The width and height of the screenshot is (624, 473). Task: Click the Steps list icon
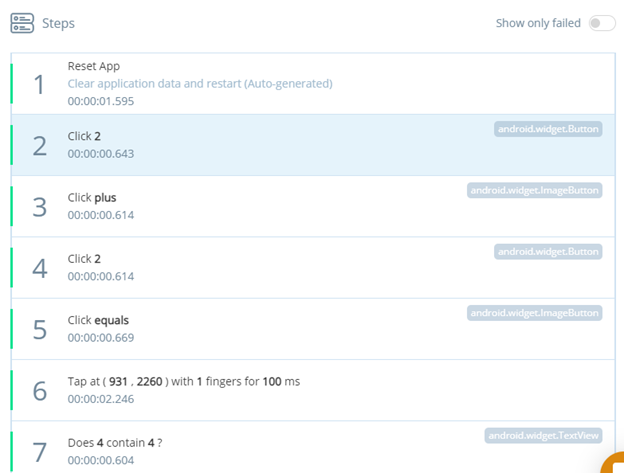22,23
